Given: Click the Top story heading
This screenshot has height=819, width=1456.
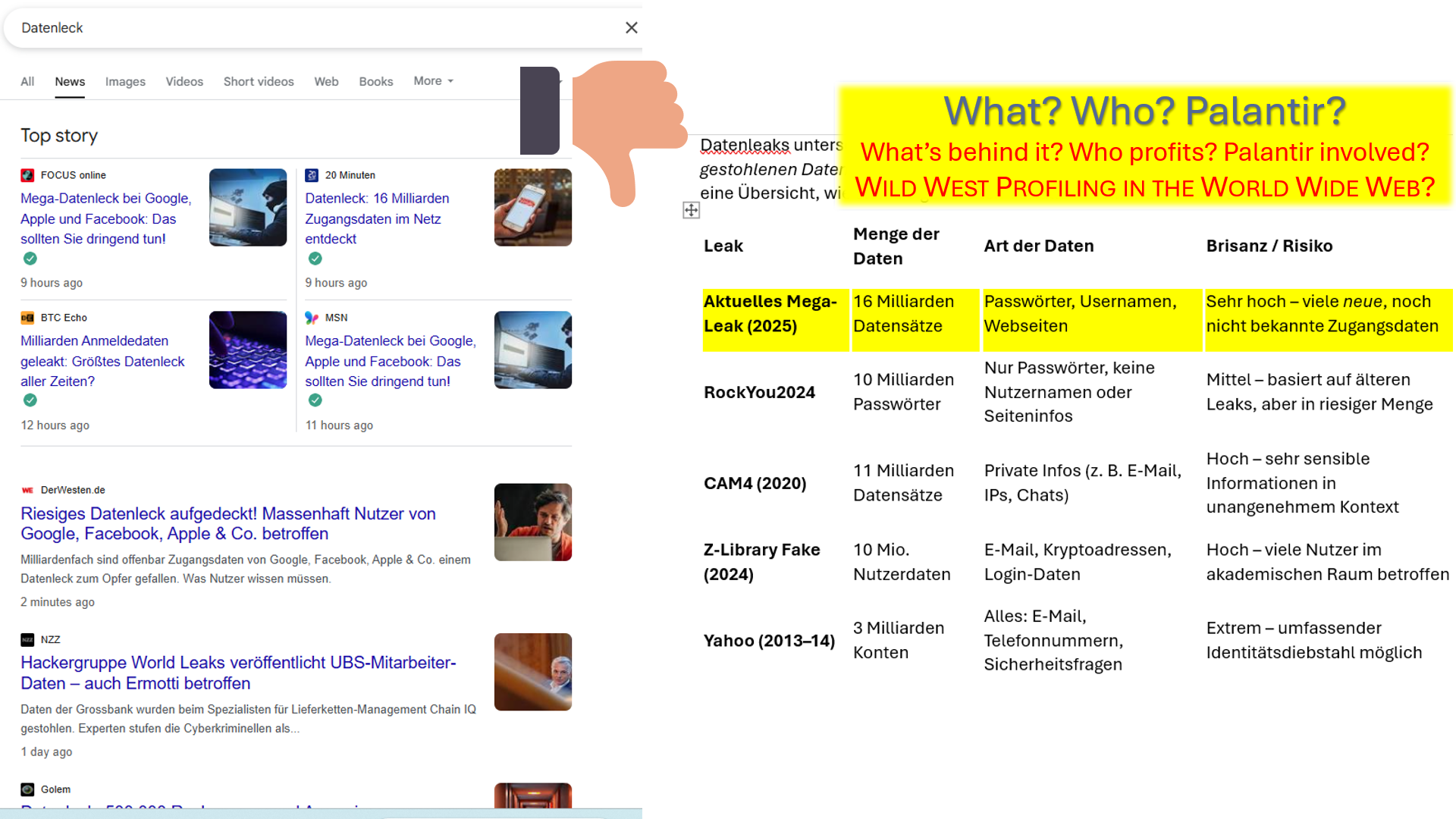Looking at the screenshot, I should coord(59,136).
